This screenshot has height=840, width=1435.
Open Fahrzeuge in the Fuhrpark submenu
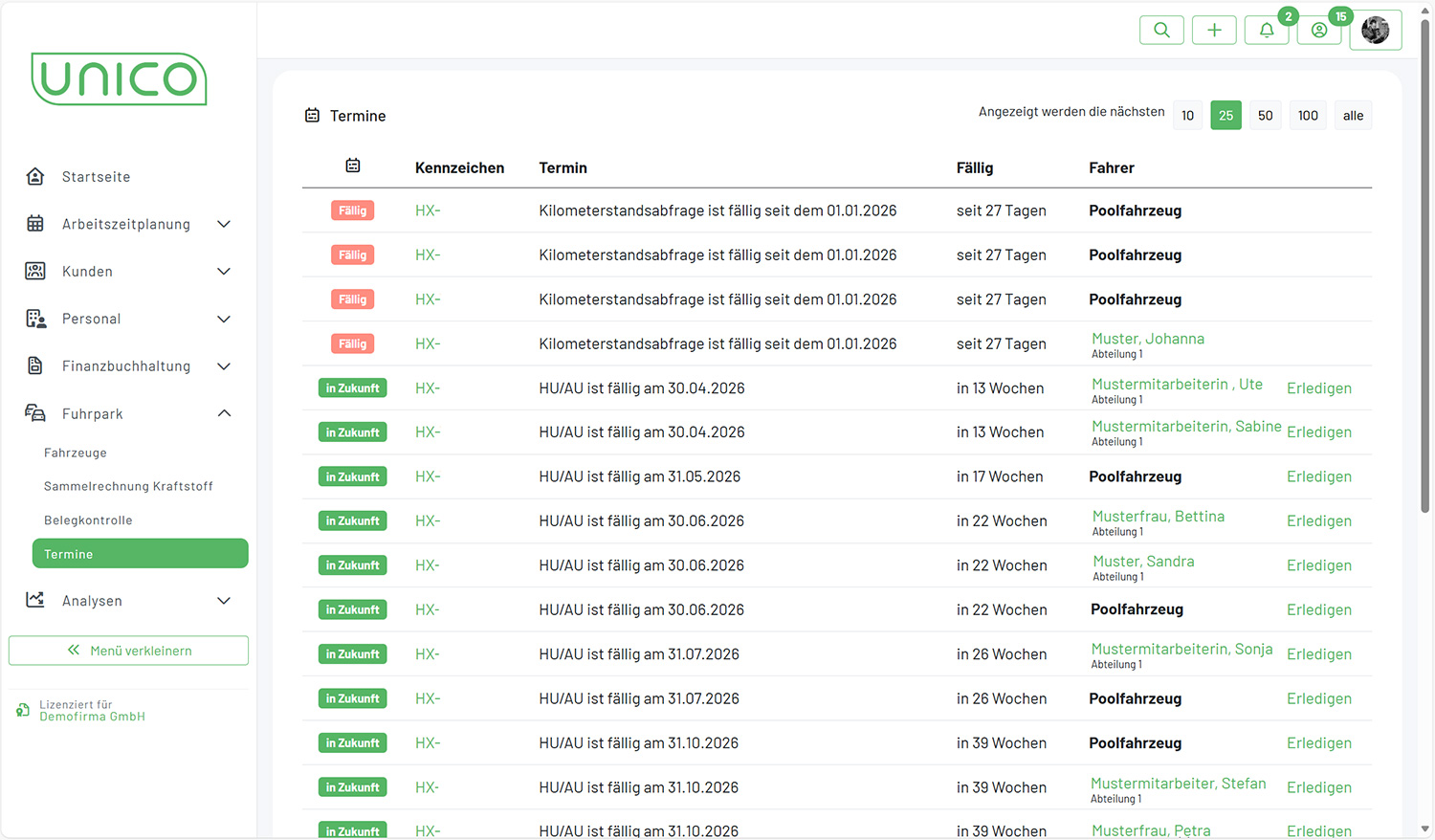pos(76,453)
